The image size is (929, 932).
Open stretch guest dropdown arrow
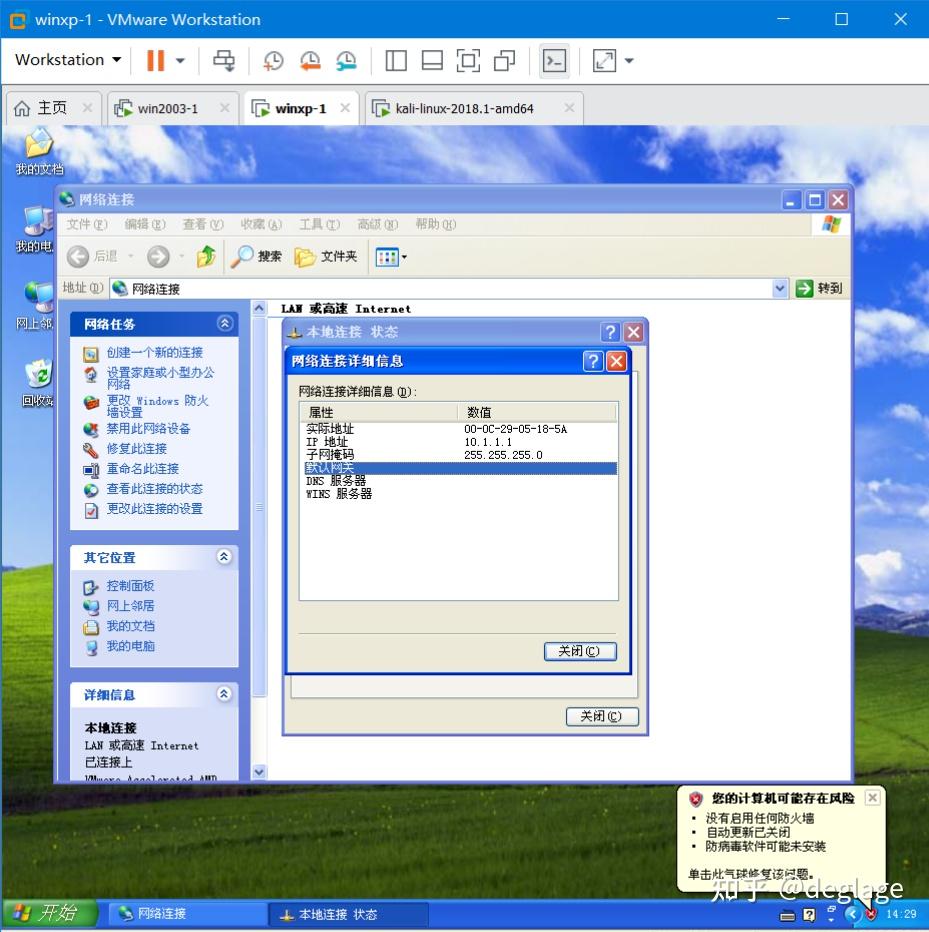tap(629, 60)
